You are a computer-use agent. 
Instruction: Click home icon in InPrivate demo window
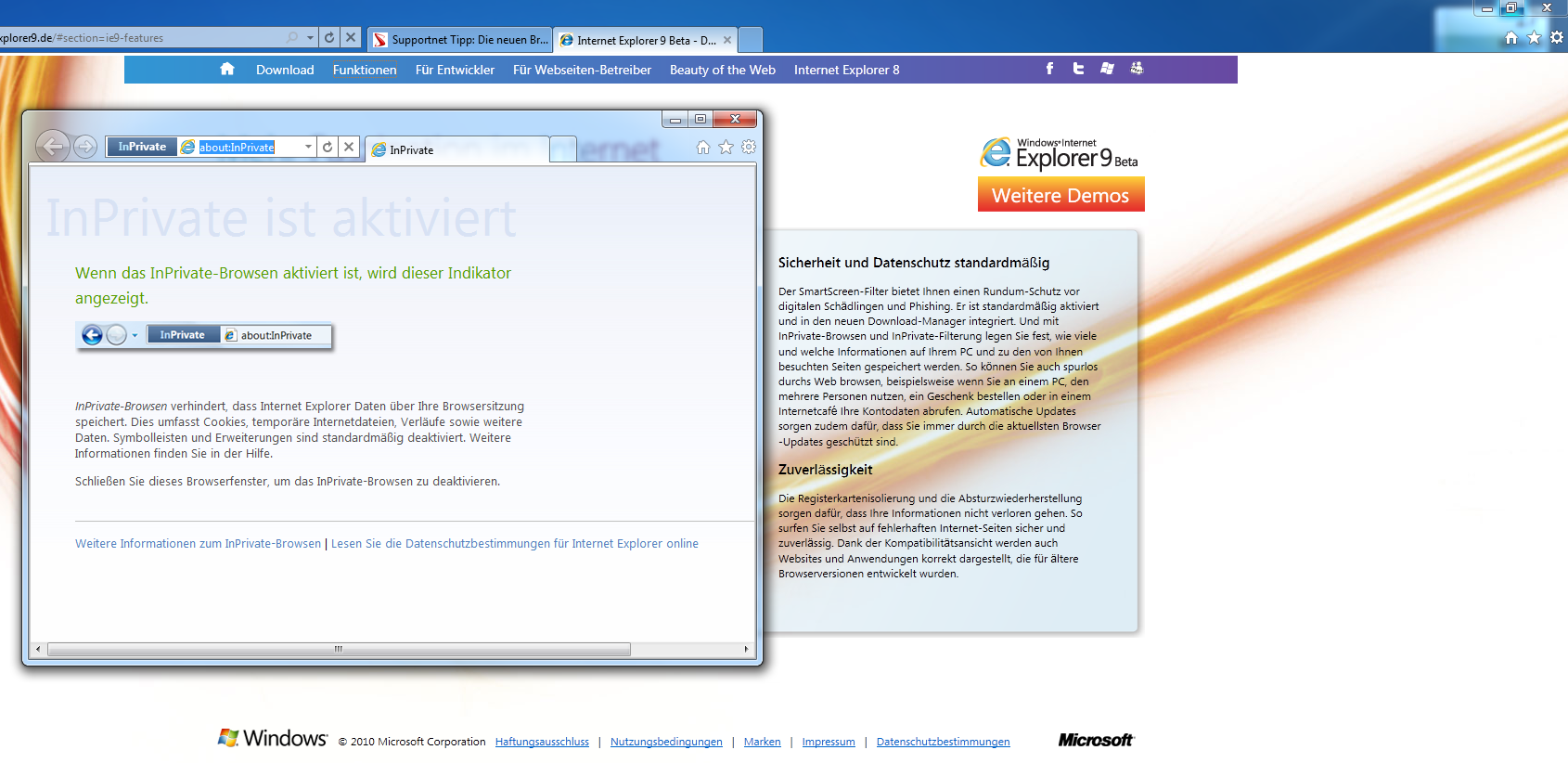[x=703, y=147]
